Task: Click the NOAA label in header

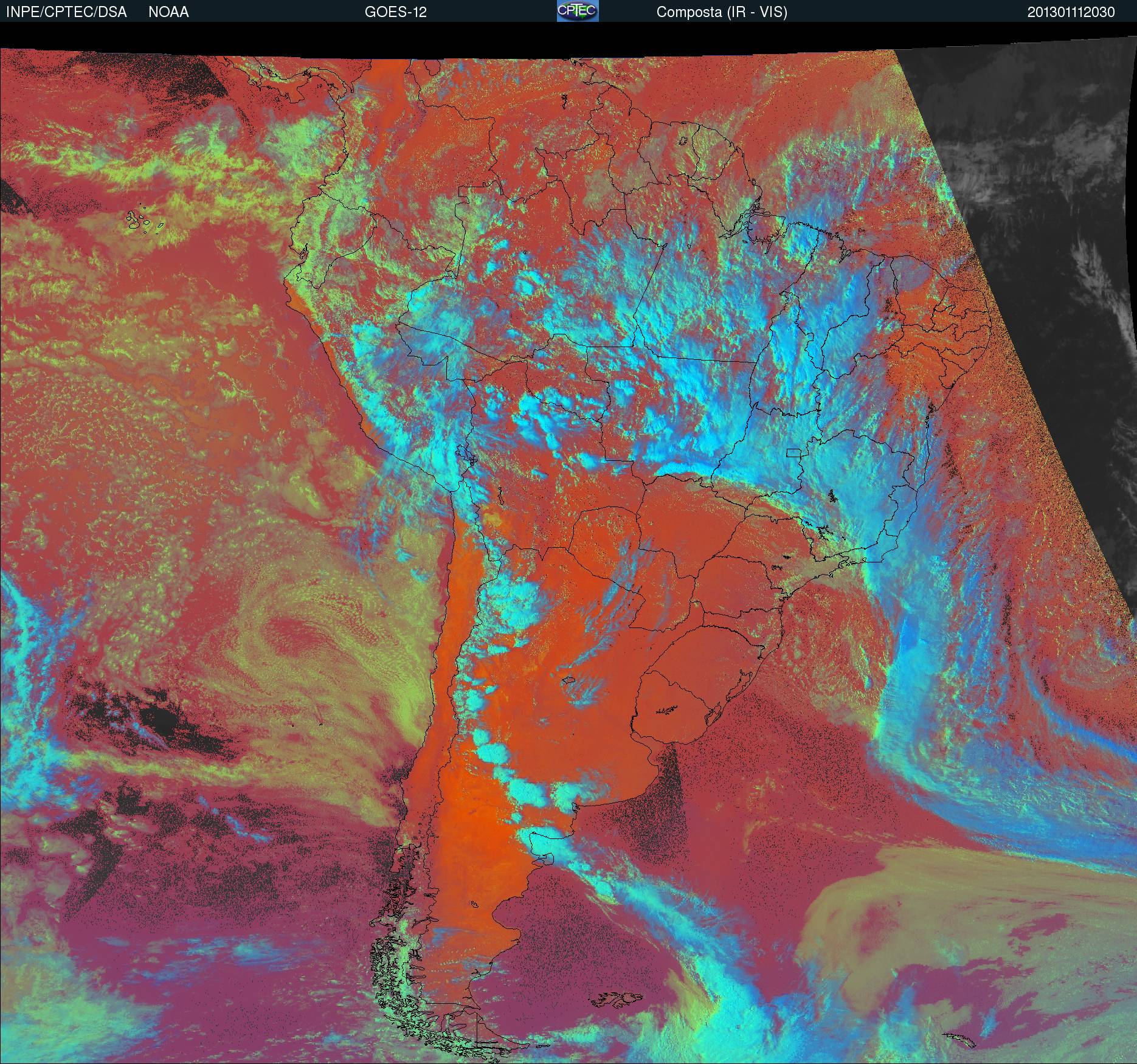Action: point(168,12)
